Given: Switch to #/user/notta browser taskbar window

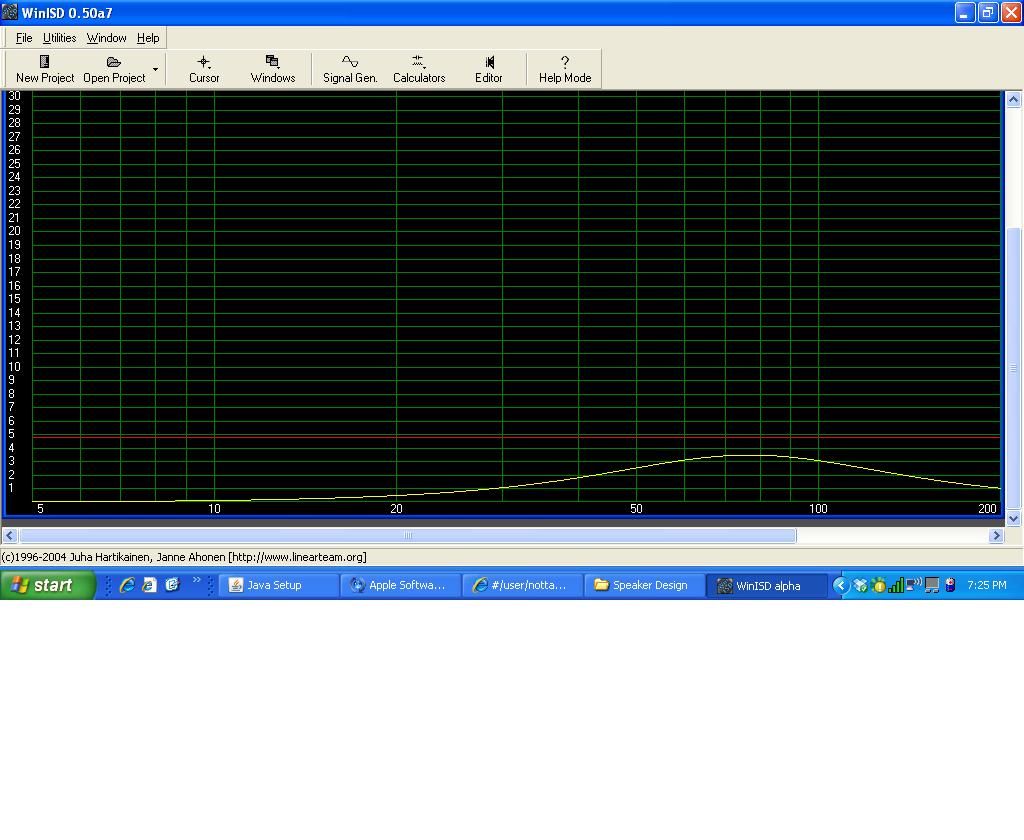Looking at the screenshot, I should 521,585.
